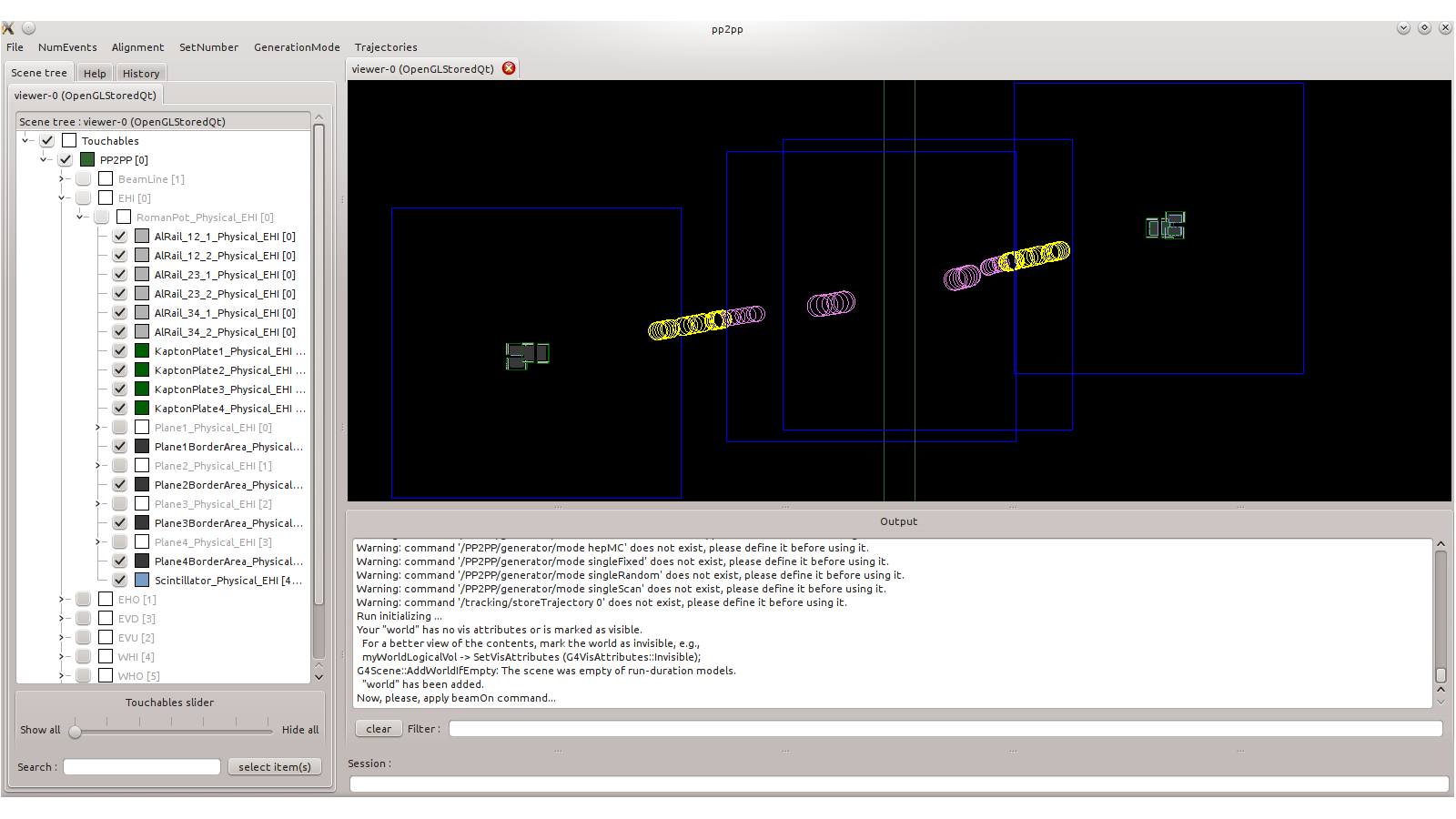The image size is (1456, 819).
Task: Uncheck AlRail_23_1_Physical_EHI checkbox
Action: click(120, 275)
